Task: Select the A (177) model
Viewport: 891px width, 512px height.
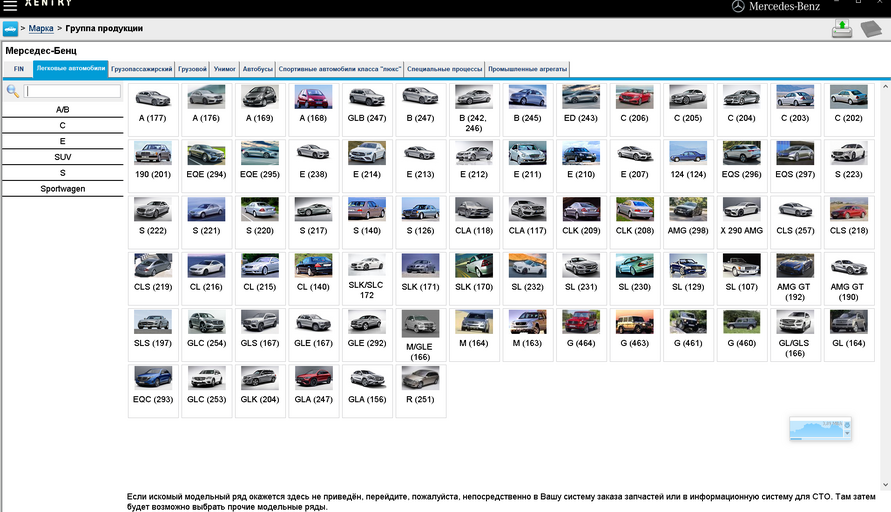Action: [153, 110]
